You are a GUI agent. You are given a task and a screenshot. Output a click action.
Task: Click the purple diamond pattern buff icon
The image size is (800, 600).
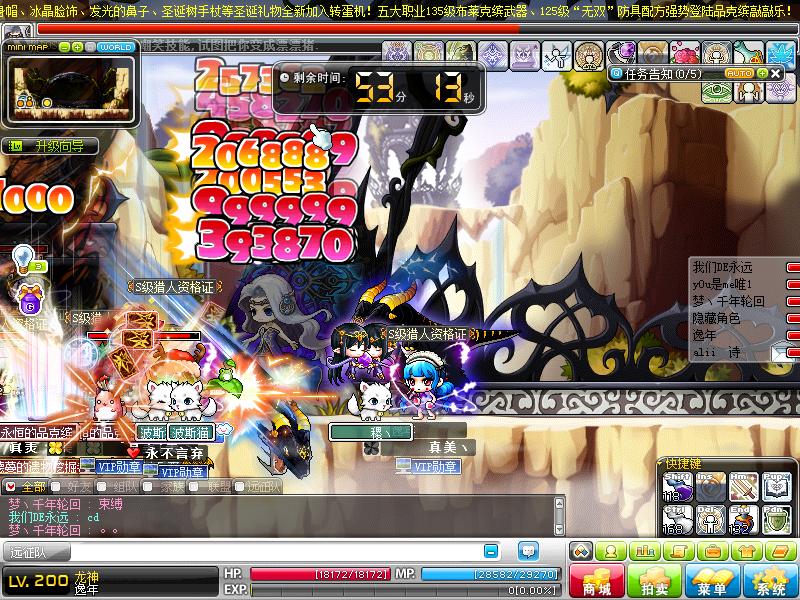click(492, 55)
